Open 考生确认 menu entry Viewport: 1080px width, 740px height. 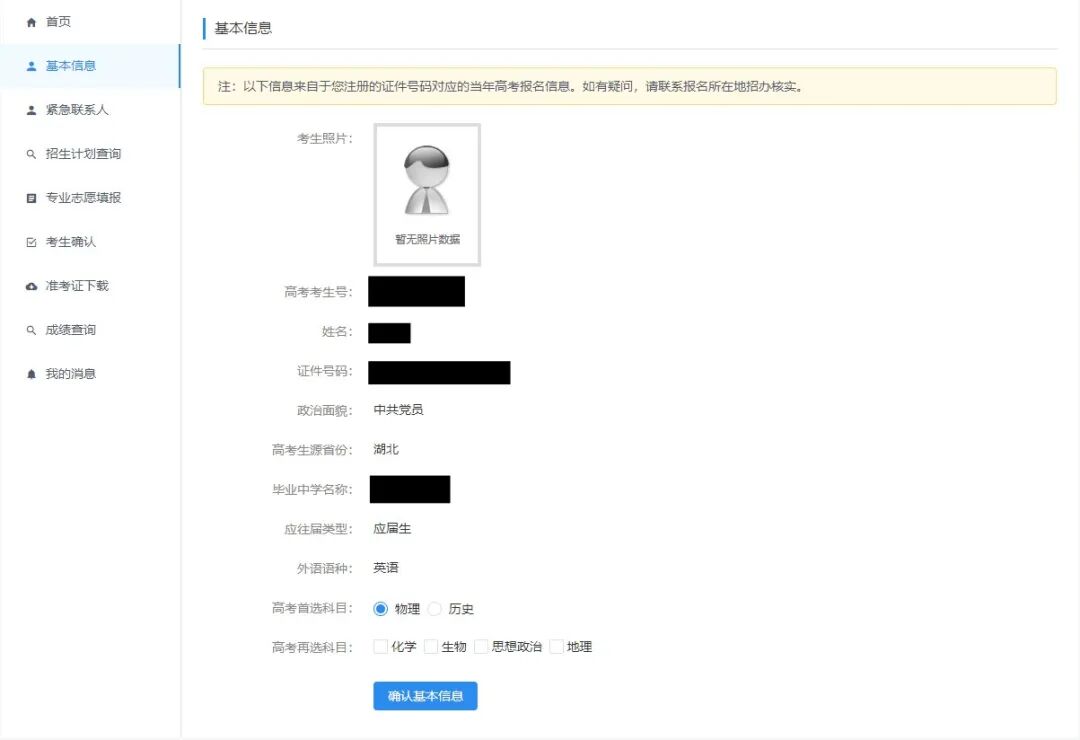point(90,243)
